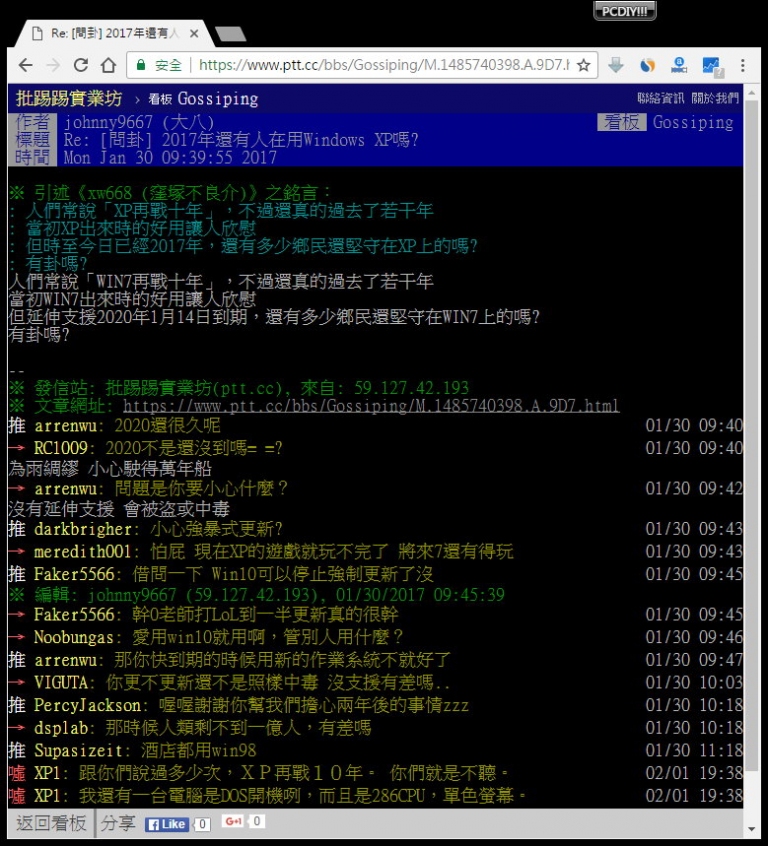
Task: Click the body line about 2020年1月14日到期
Action: [x=274, y=317]
